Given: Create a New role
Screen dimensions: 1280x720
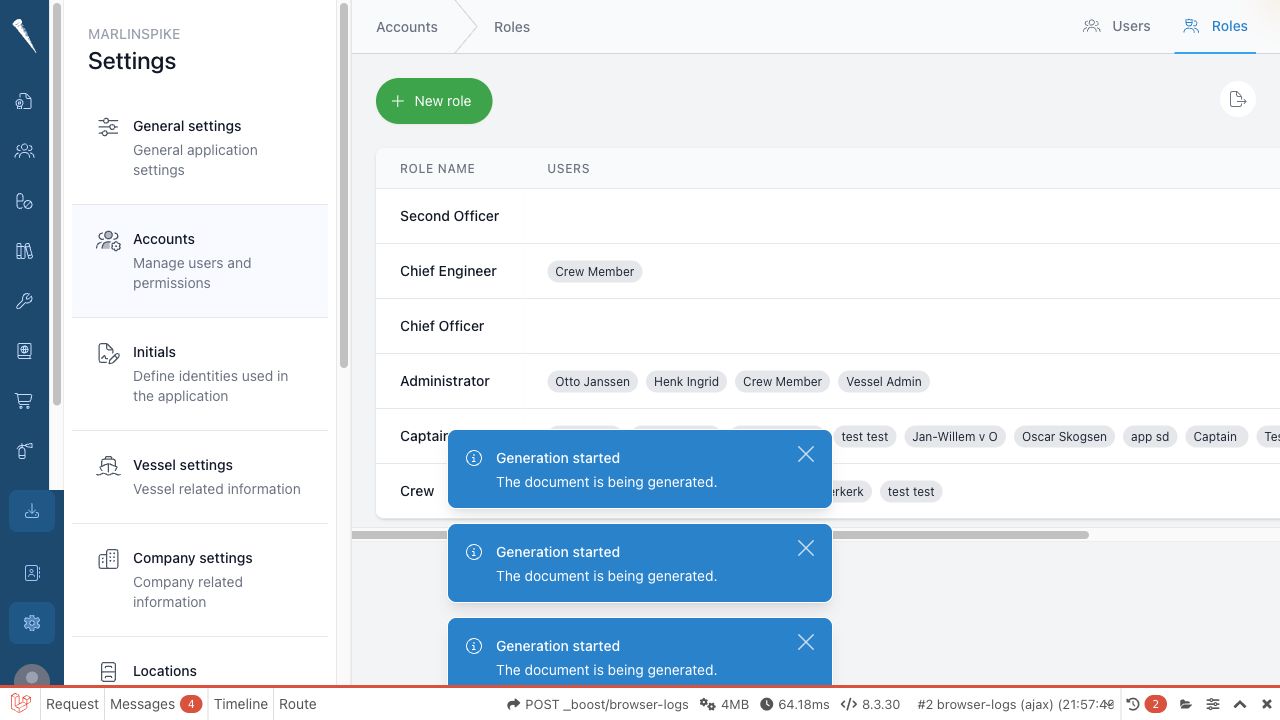Looking at the screenshot, I should coord(434,101).
